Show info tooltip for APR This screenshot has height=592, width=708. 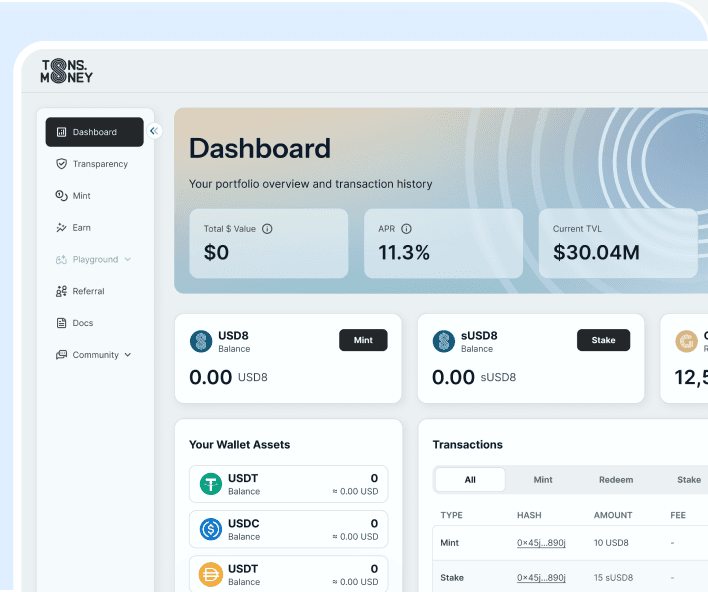click(x=406, y=229)
